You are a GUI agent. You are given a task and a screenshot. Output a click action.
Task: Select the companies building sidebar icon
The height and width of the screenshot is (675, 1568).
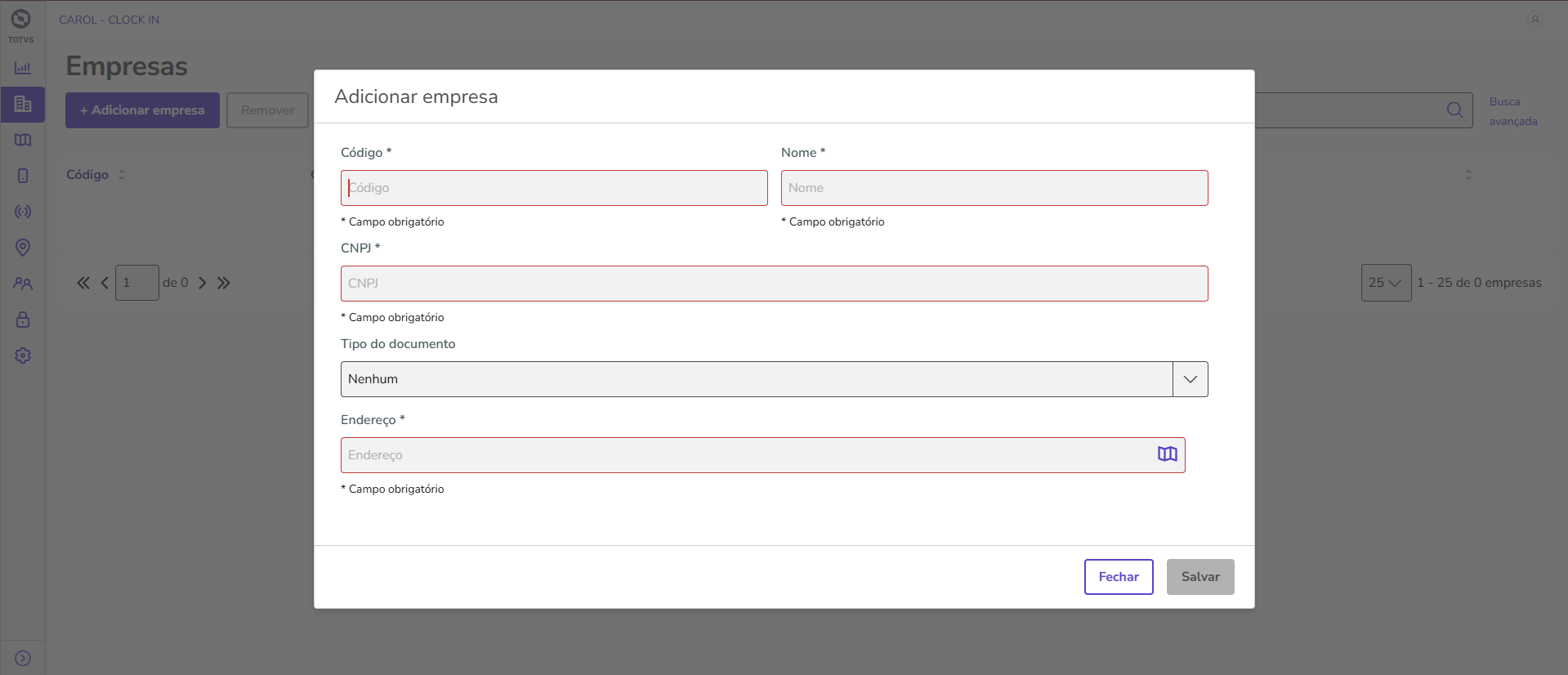point(23,105)
